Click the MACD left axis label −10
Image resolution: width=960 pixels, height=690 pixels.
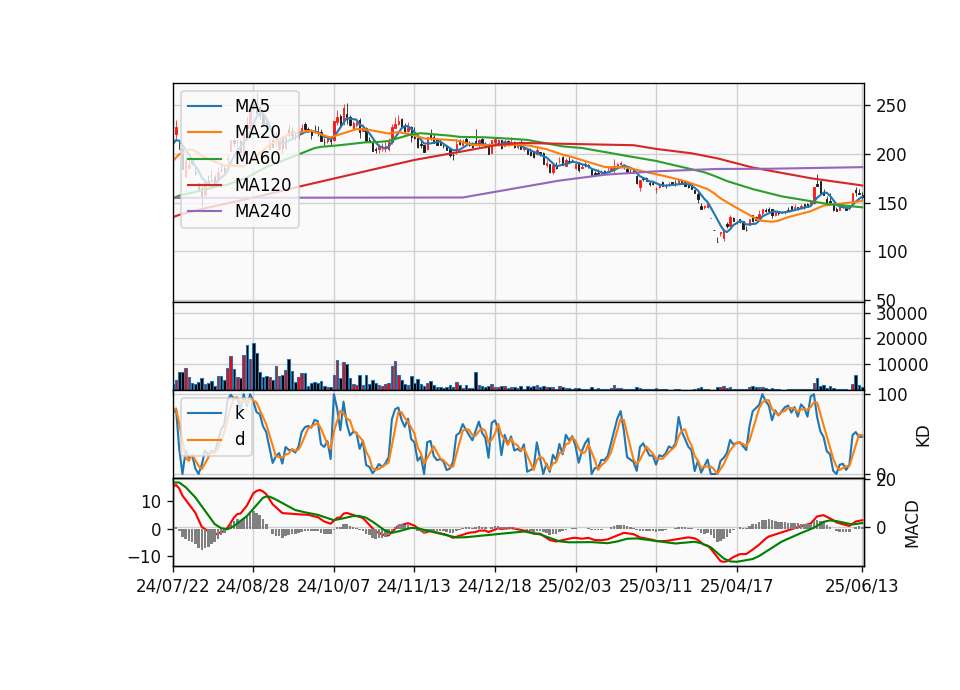(144, 557)
